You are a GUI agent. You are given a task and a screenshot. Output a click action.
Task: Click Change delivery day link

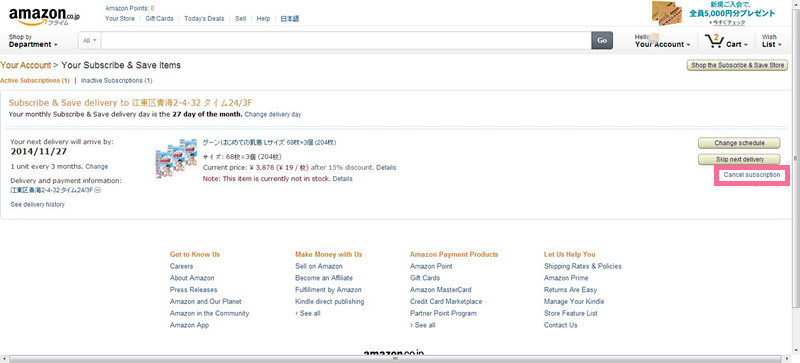273,114
